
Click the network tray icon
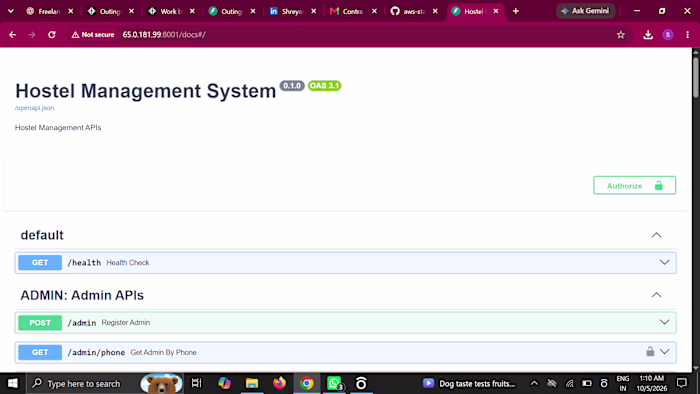pos(570,383)
